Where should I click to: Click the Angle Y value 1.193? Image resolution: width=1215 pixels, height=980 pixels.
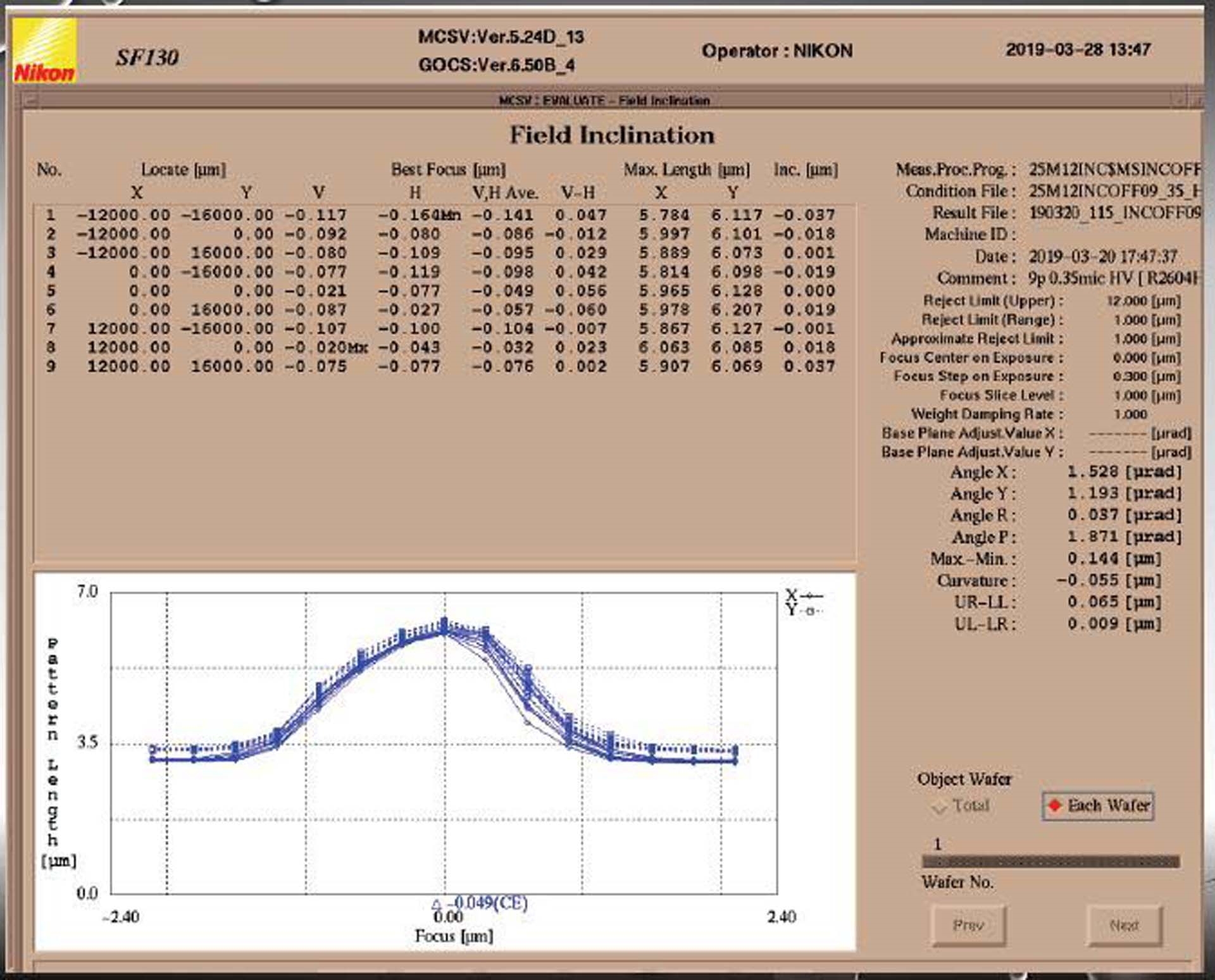click(x=1093, y=493)
